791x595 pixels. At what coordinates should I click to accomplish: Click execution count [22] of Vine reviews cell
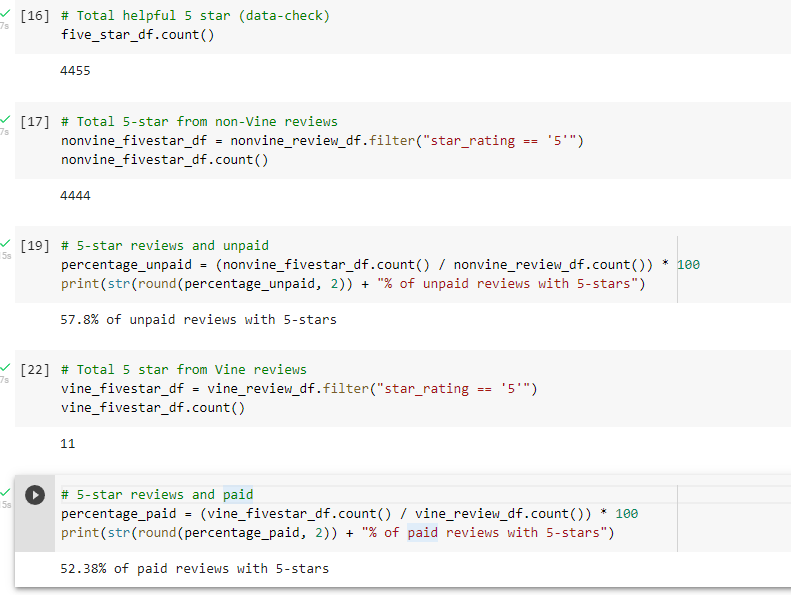click(35, 370)
